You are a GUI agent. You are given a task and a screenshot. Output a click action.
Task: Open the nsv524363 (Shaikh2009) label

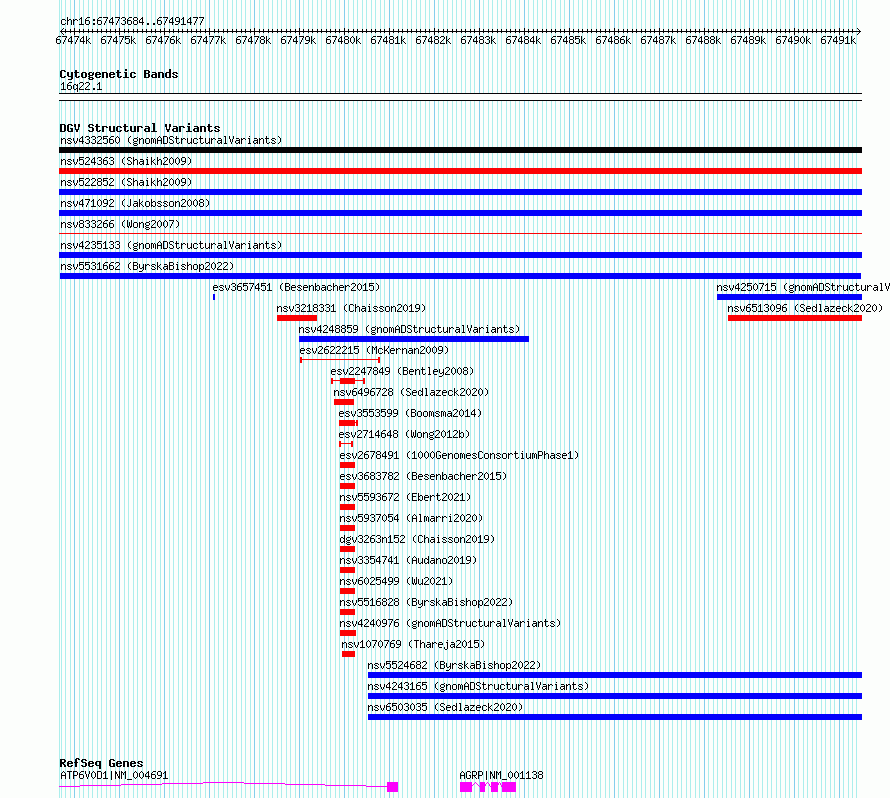[x=126, y=161]
